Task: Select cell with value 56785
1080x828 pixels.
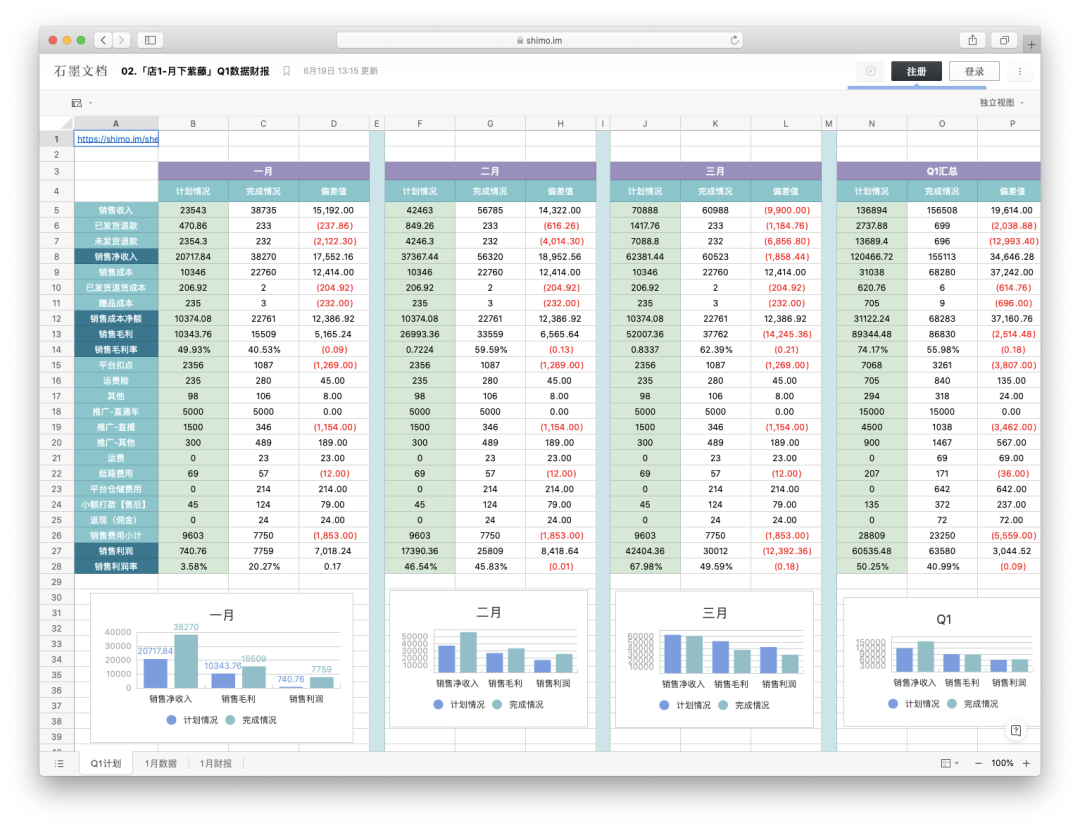Action: (490, 210)
